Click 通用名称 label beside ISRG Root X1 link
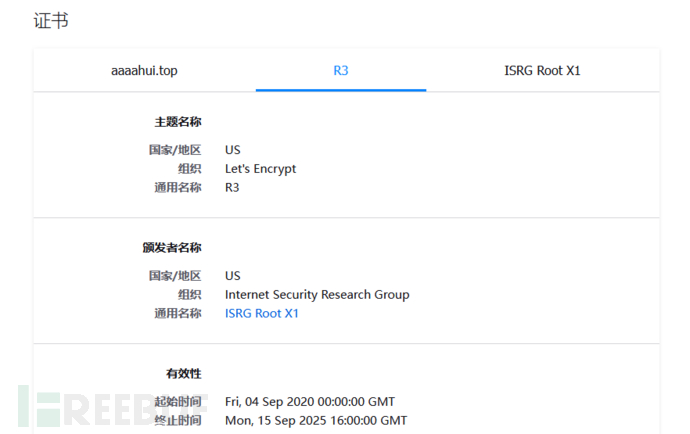 [178, 313]
